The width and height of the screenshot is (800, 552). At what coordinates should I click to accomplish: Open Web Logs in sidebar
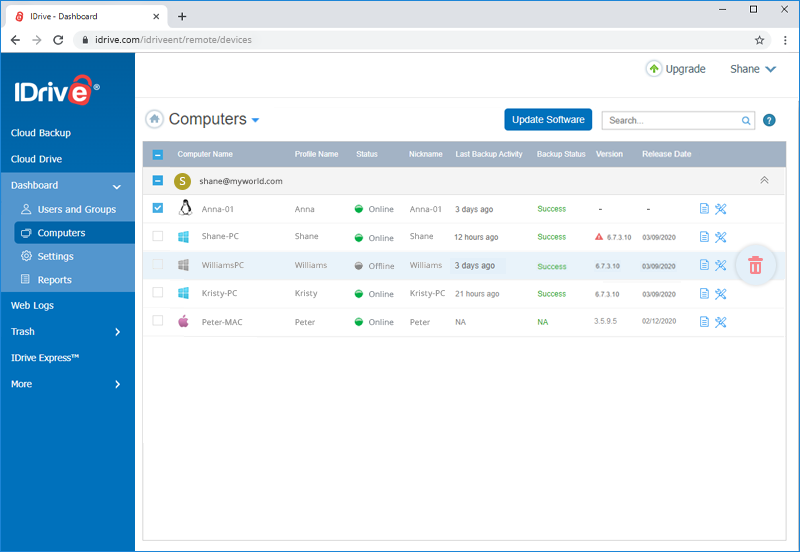32,305
